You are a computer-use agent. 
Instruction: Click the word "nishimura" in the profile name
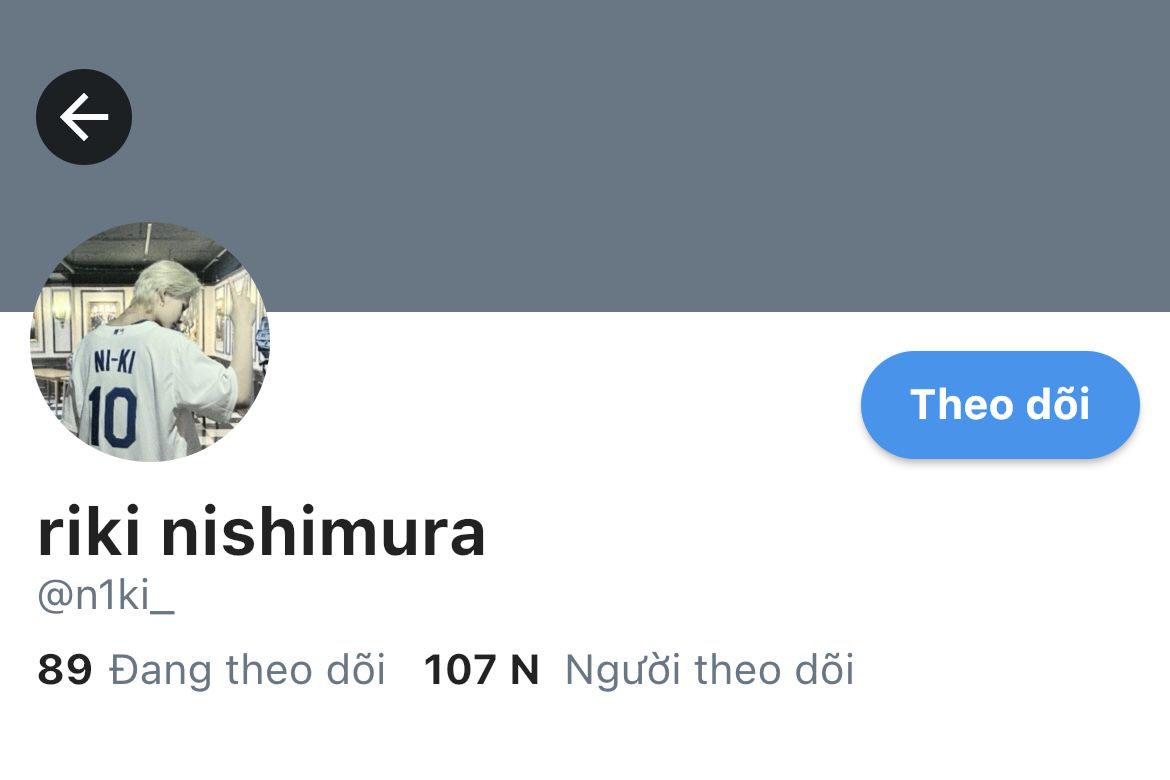pyautogui.click(x=323, y=532)
